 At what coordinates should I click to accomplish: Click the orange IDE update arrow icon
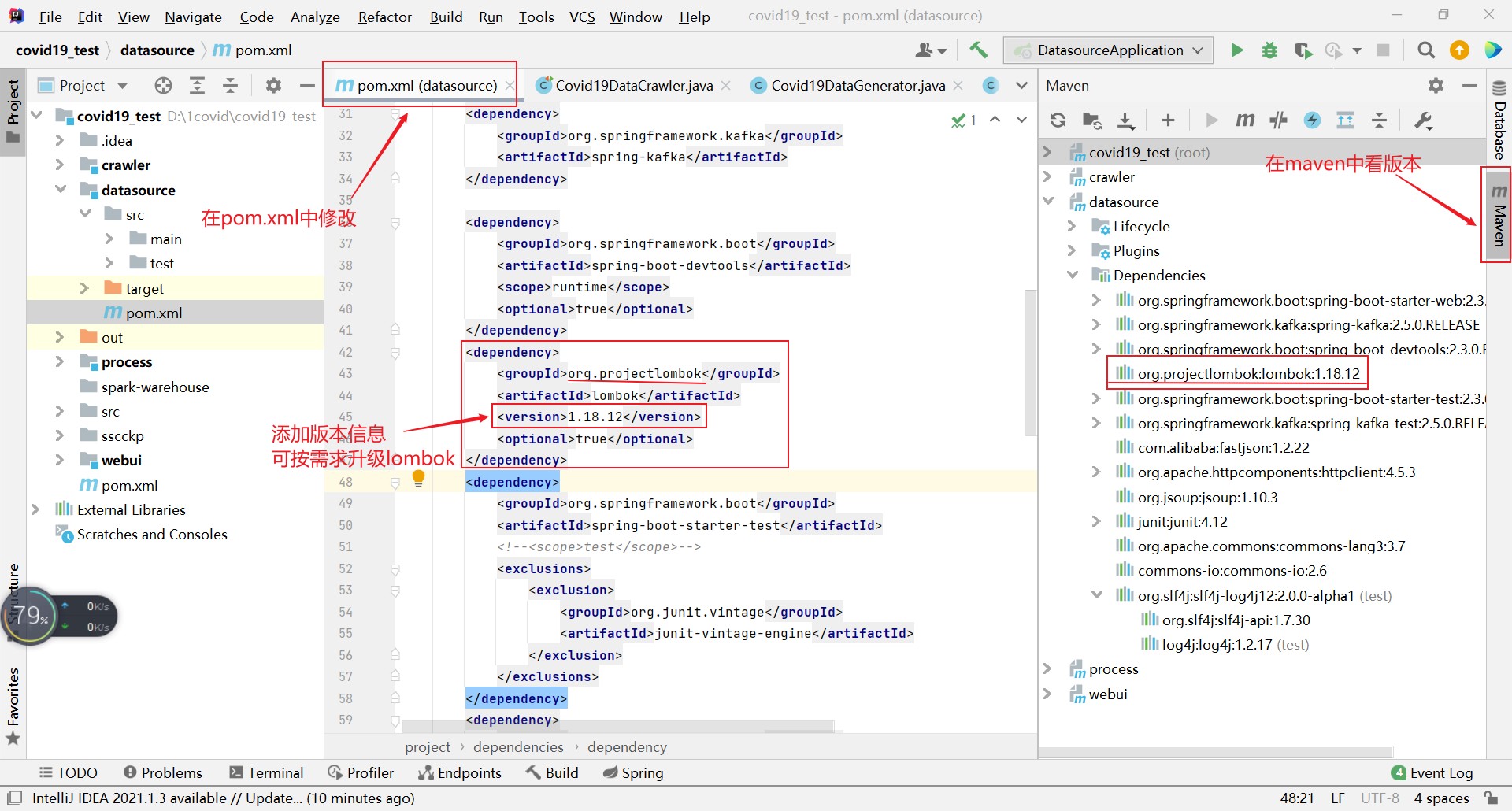1459,50
